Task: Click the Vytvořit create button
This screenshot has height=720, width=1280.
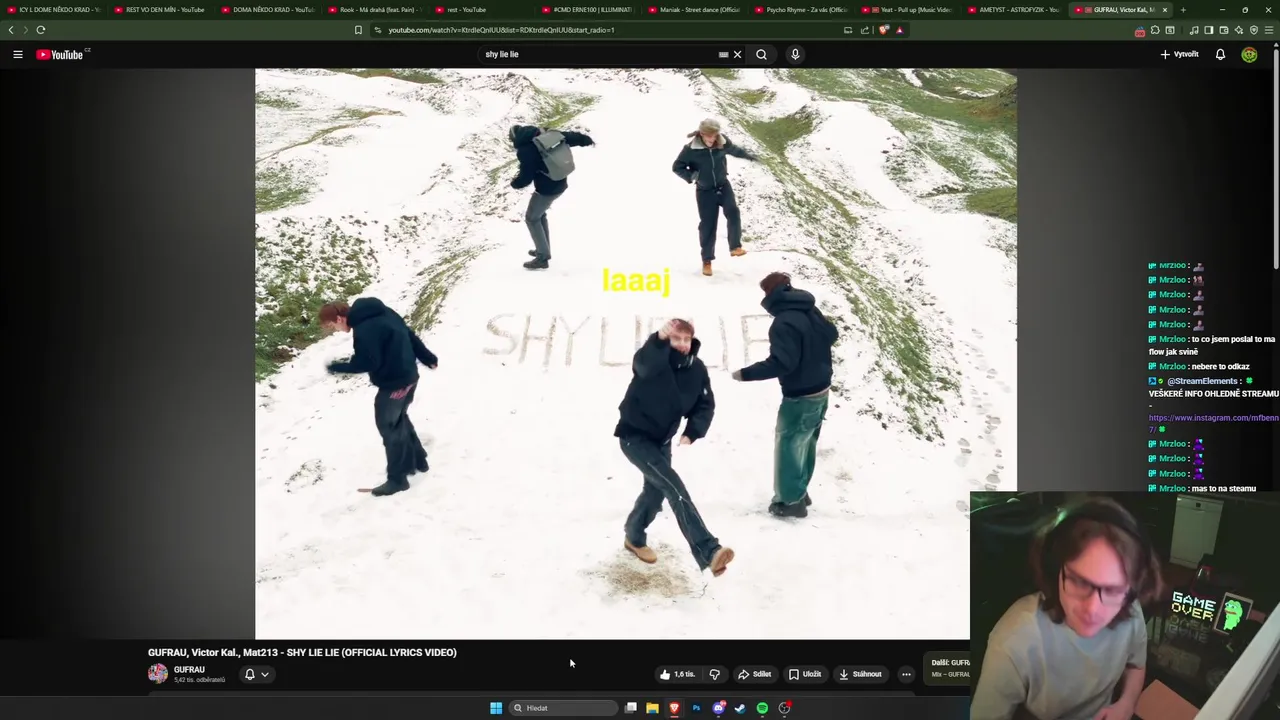Action: click(1180, 54)
